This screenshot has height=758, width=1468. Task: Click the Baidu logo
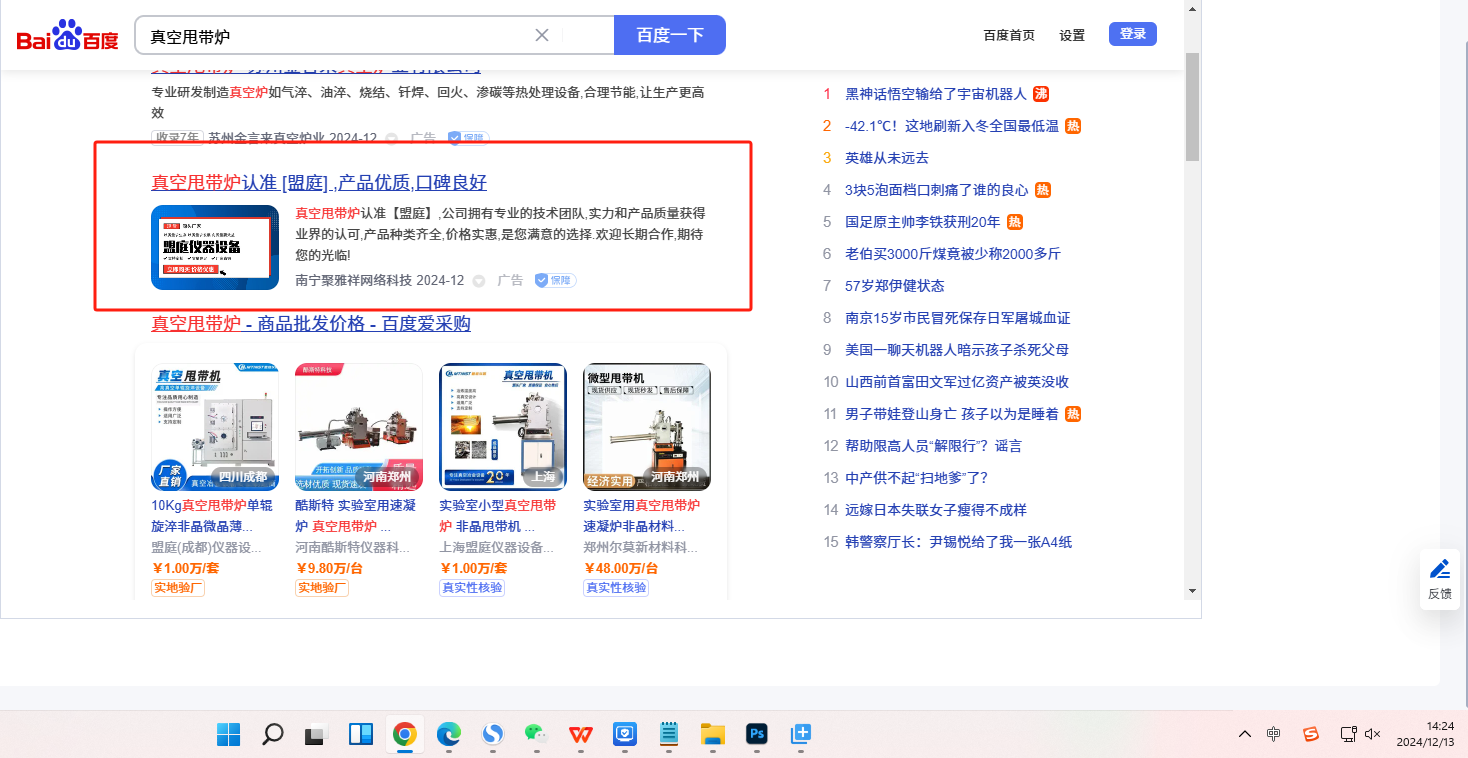[x=67, y=36]
